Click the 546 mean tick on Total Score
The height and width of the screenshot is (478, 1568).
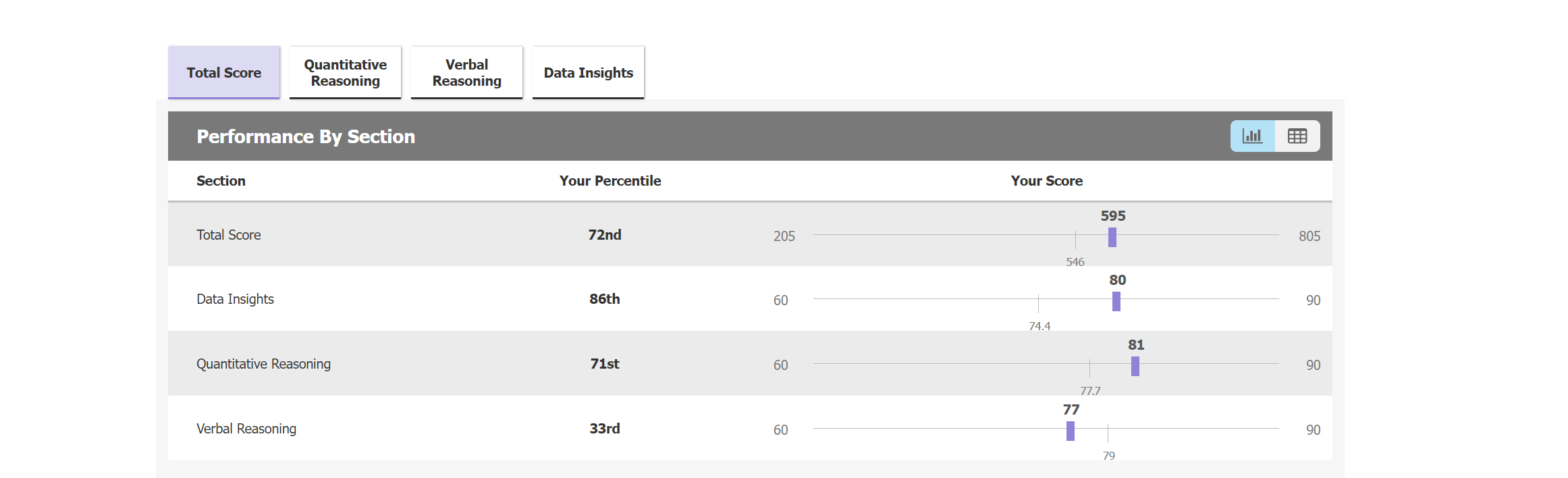[x=1075, y=239]
